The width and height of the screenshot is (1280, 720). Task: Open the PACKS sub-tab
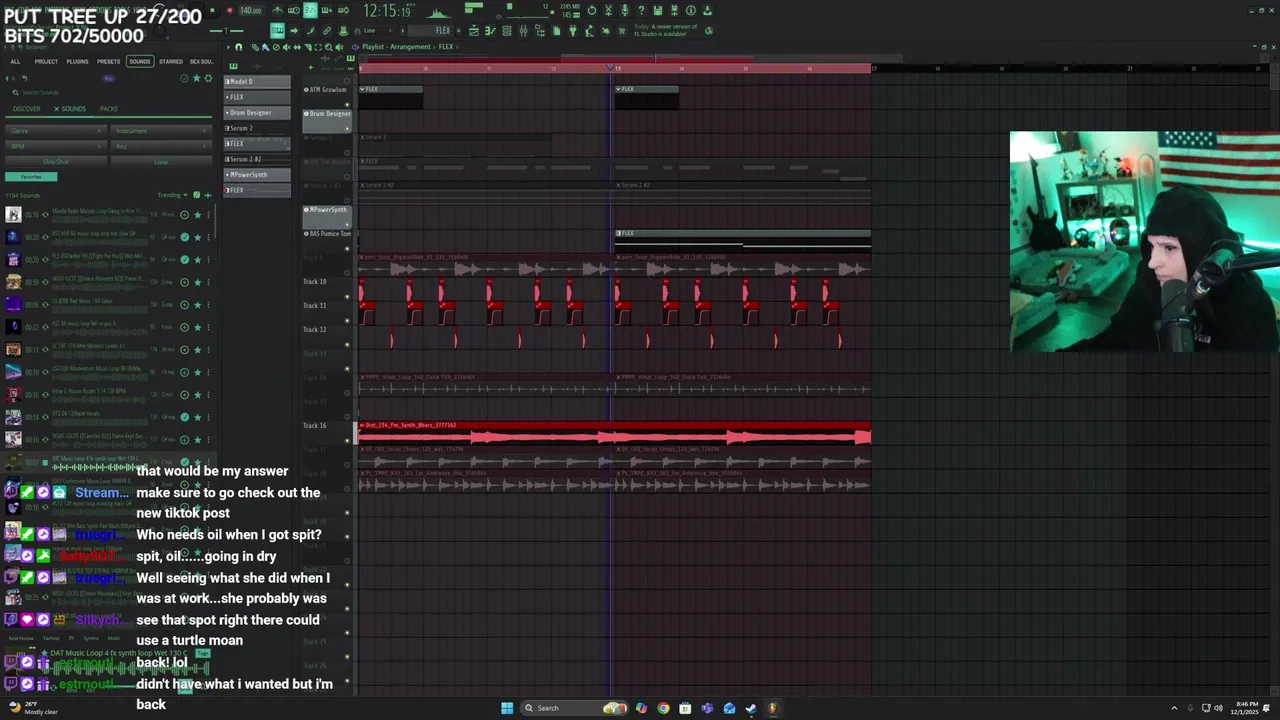(109, 109)
